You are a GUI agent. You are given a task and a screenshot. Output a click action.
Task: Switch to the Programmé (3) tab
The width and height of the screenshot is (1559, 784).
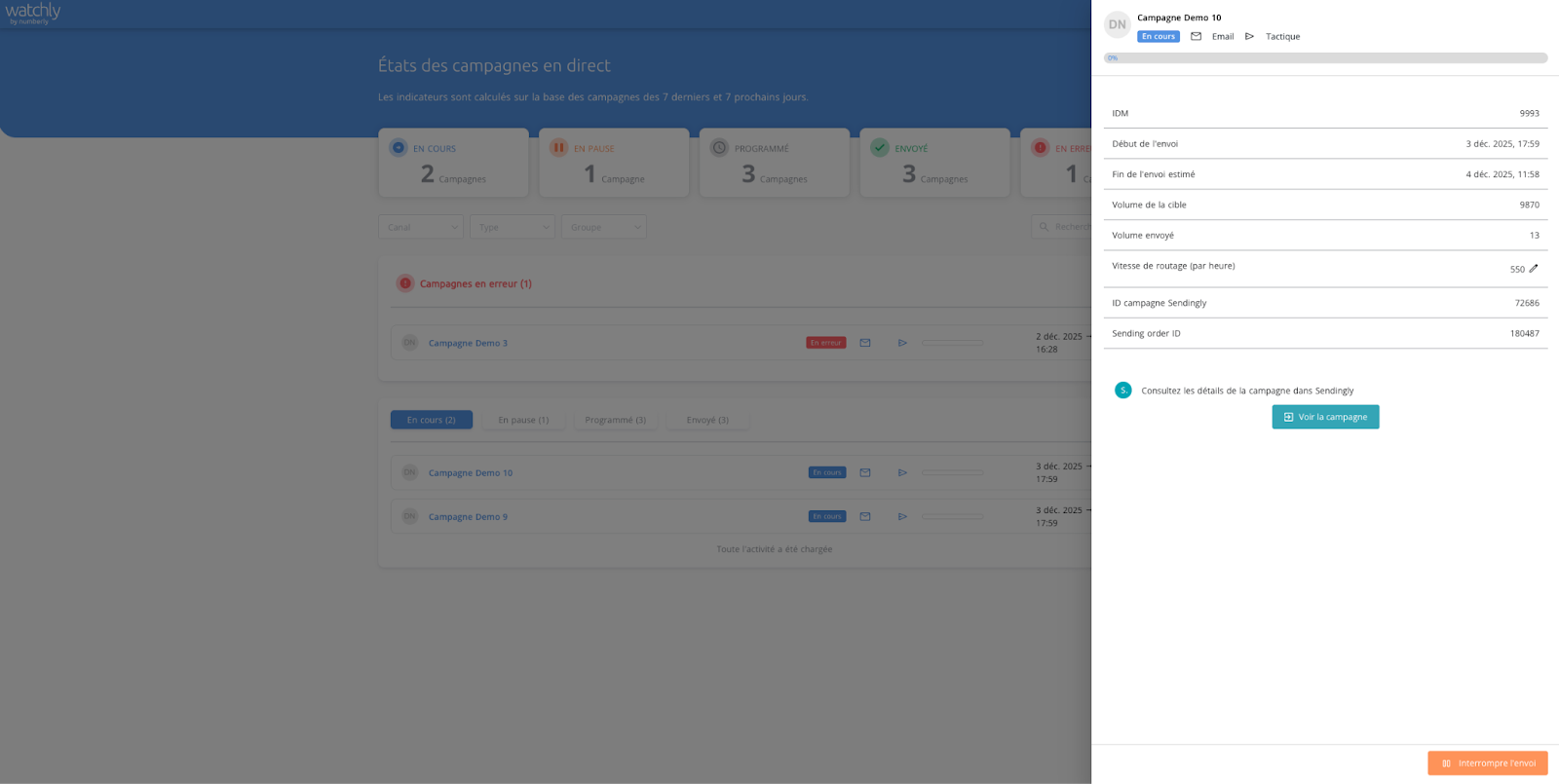pyautogui.click(x=616, y=420)
